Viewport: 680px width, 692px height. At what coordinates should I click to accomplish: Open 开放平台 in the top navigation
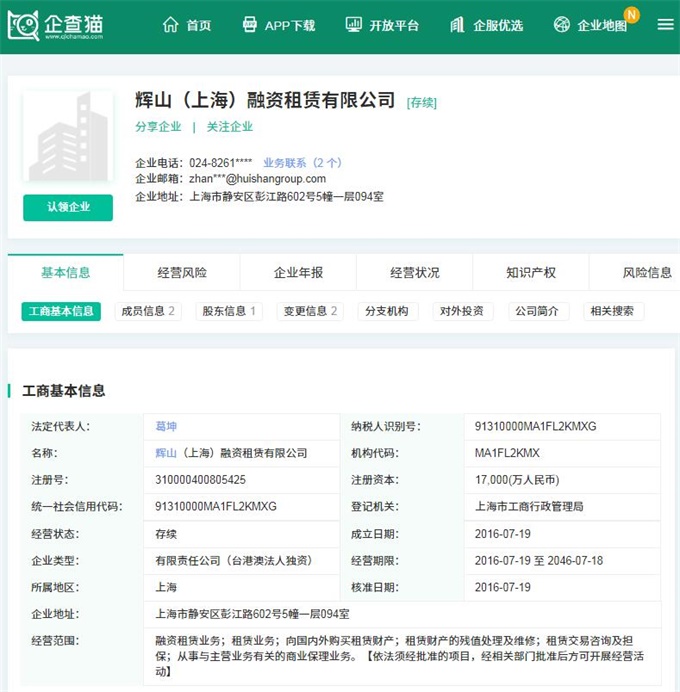[394, 26]
